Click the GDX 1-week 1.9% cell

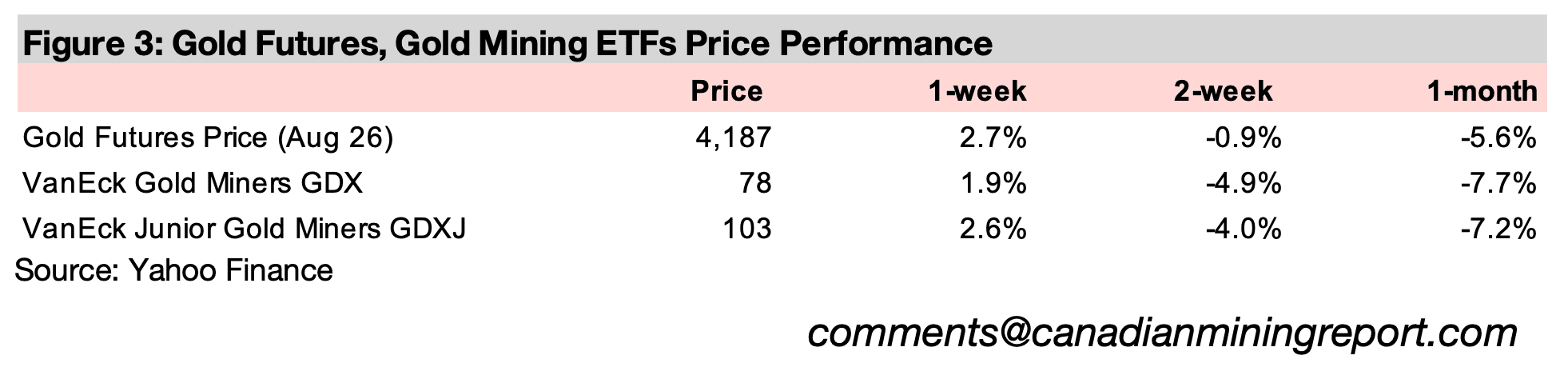click(993, 184)
